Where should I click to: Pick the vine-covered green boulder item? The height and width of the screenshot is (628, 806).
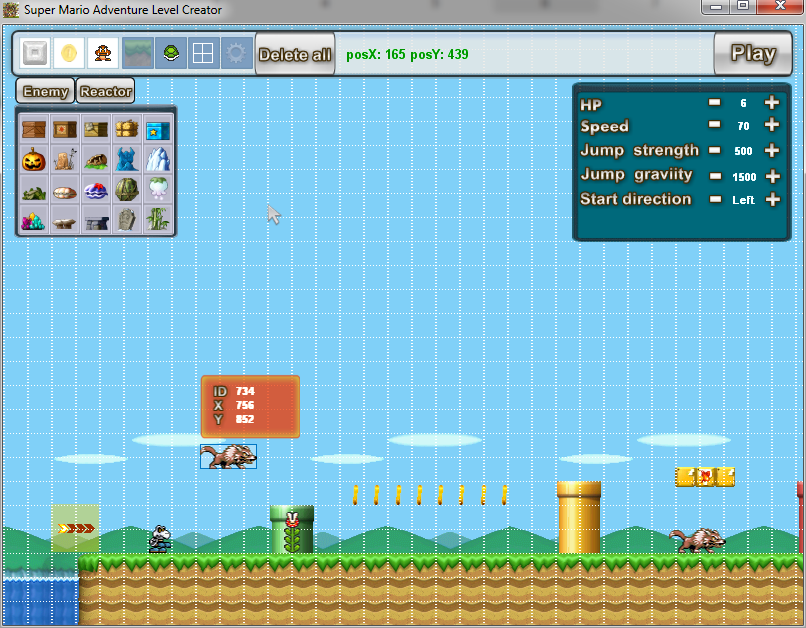(x=127, y=191)
